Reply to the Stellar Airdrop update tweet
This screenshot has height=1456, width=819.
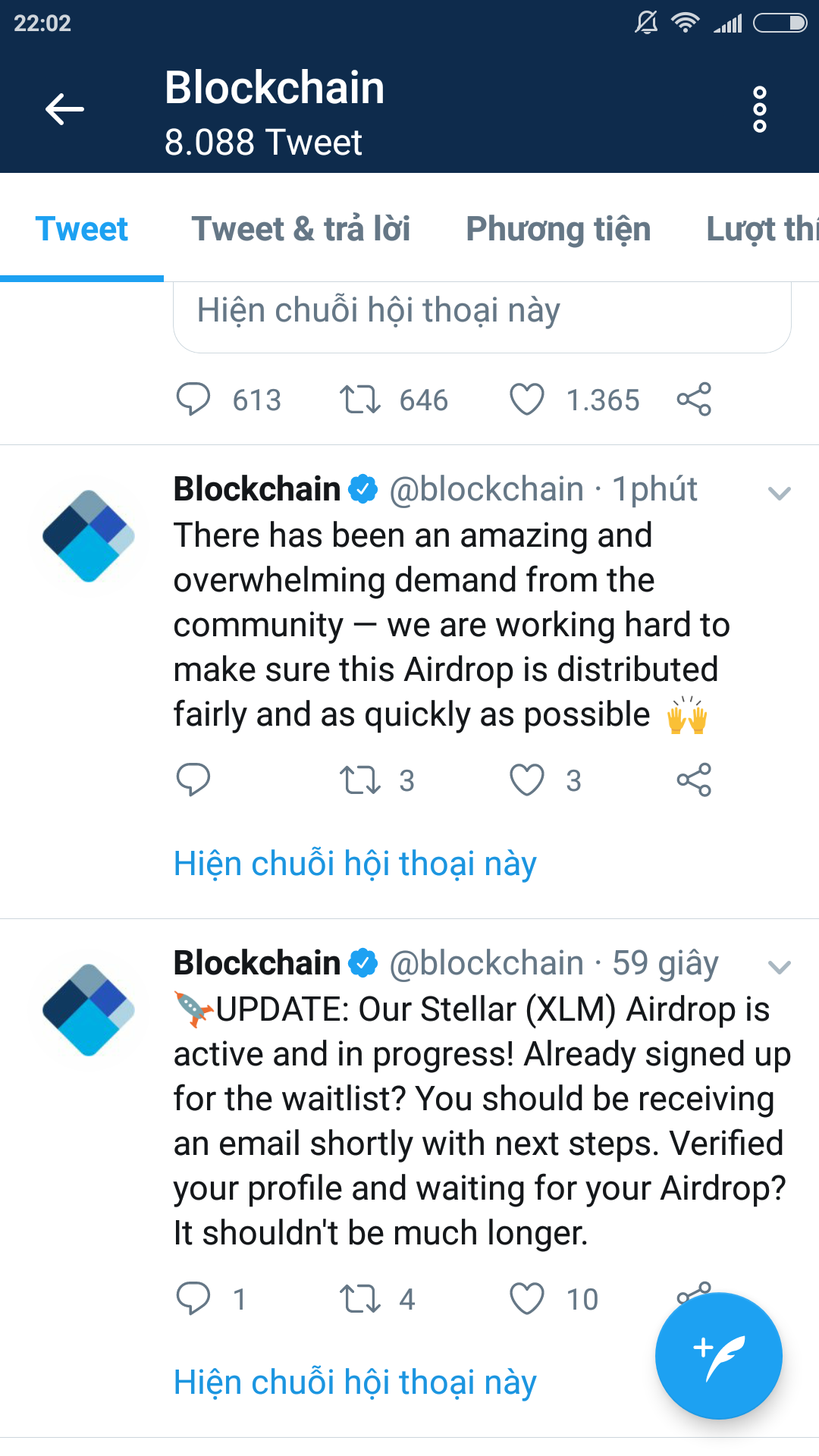coord(193,1298)
